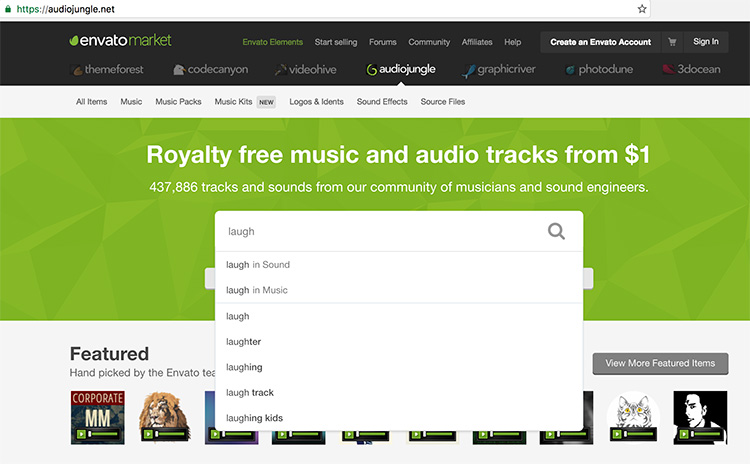Choose the "laugh in Sound" suggestion
The height and width of the screenshot is (464, 750).
pyautogui.click(x=258, y=265)
